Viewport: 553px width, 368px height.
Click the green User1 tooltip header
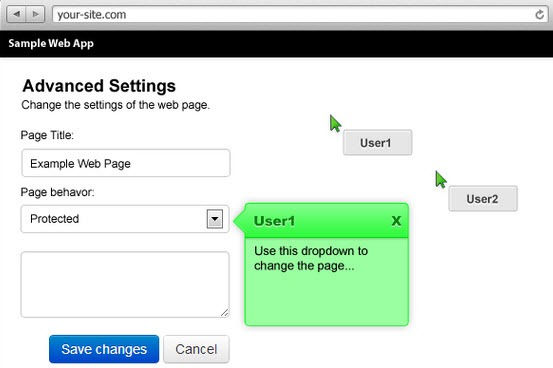click(326, 221)
